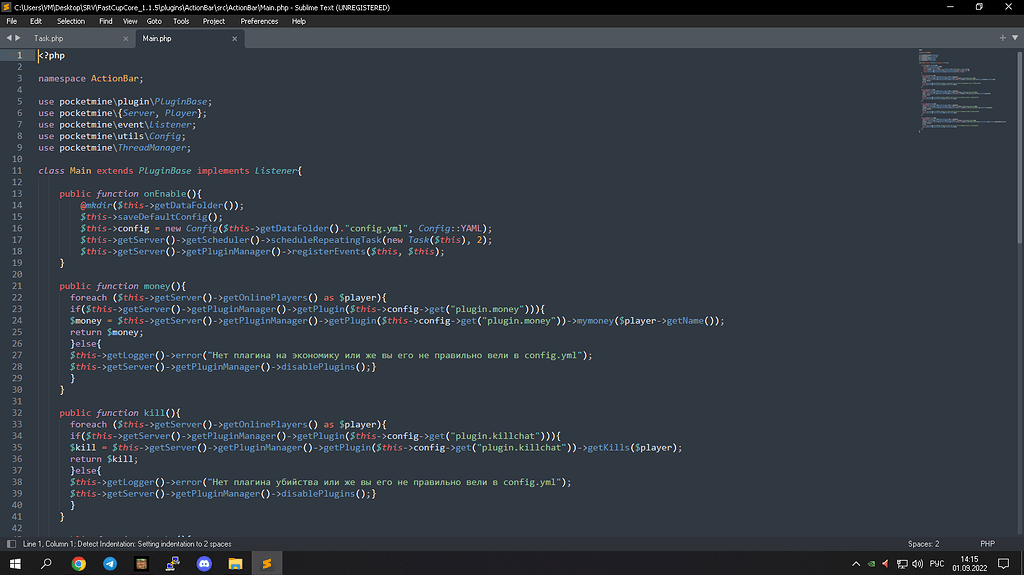Open the Minecraft block icon in taskbar

click(x=141, y=564)
